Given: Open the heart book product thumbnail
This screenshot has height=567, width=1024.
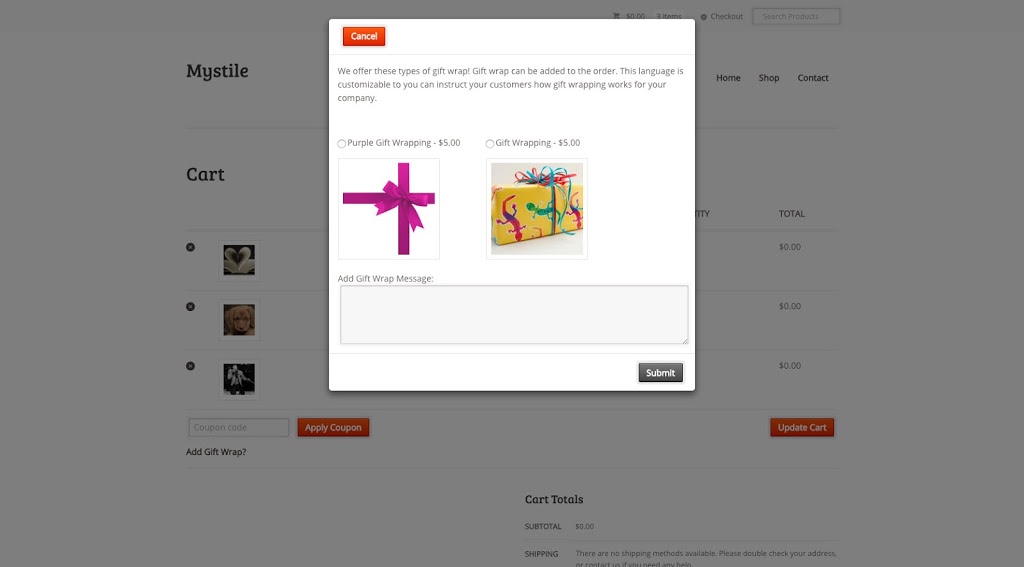Looking at the screenshot, I should 239,260.
